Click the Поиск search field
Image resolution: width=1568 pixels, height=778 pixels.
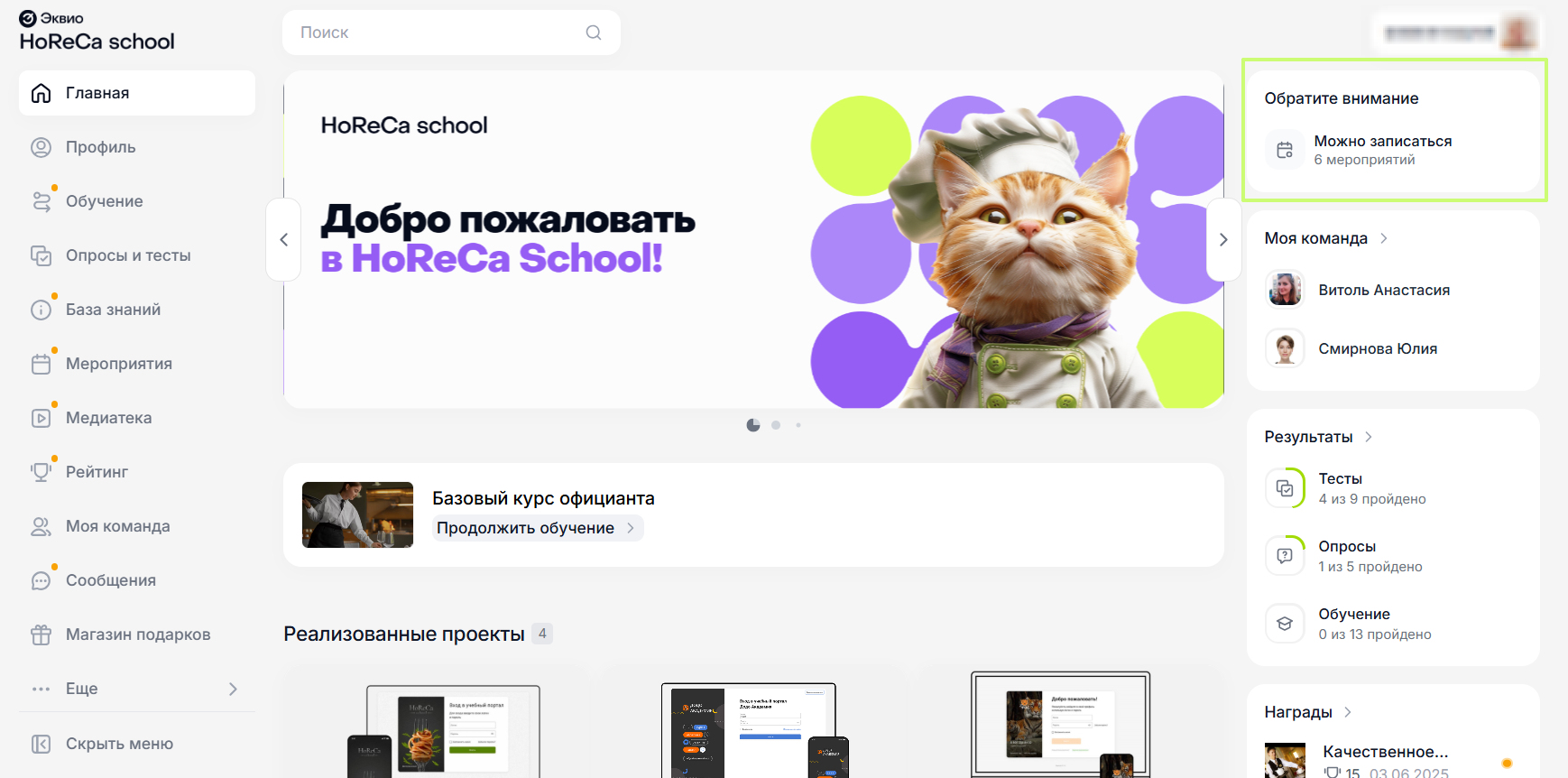coord(451,32)
